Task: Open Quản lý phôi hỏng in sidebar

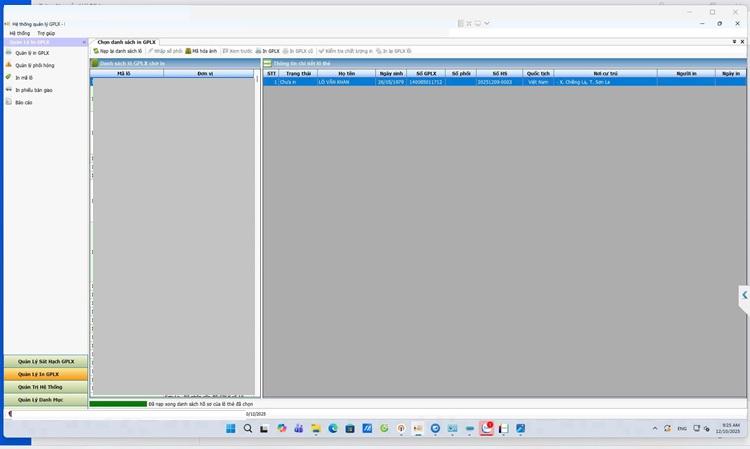Action: pyautogui.click(x=34, y=65)
